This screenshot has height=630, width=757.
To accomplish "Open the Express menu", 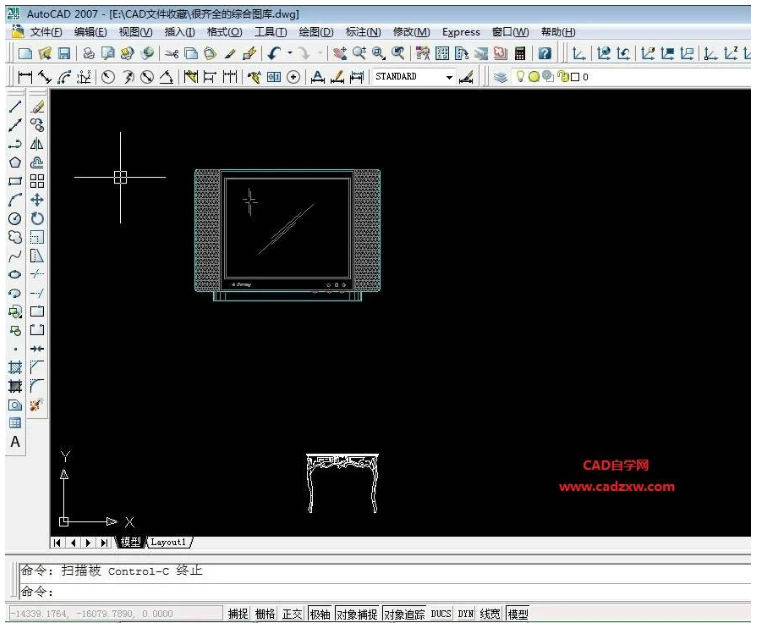I will [x=461, y=32].
